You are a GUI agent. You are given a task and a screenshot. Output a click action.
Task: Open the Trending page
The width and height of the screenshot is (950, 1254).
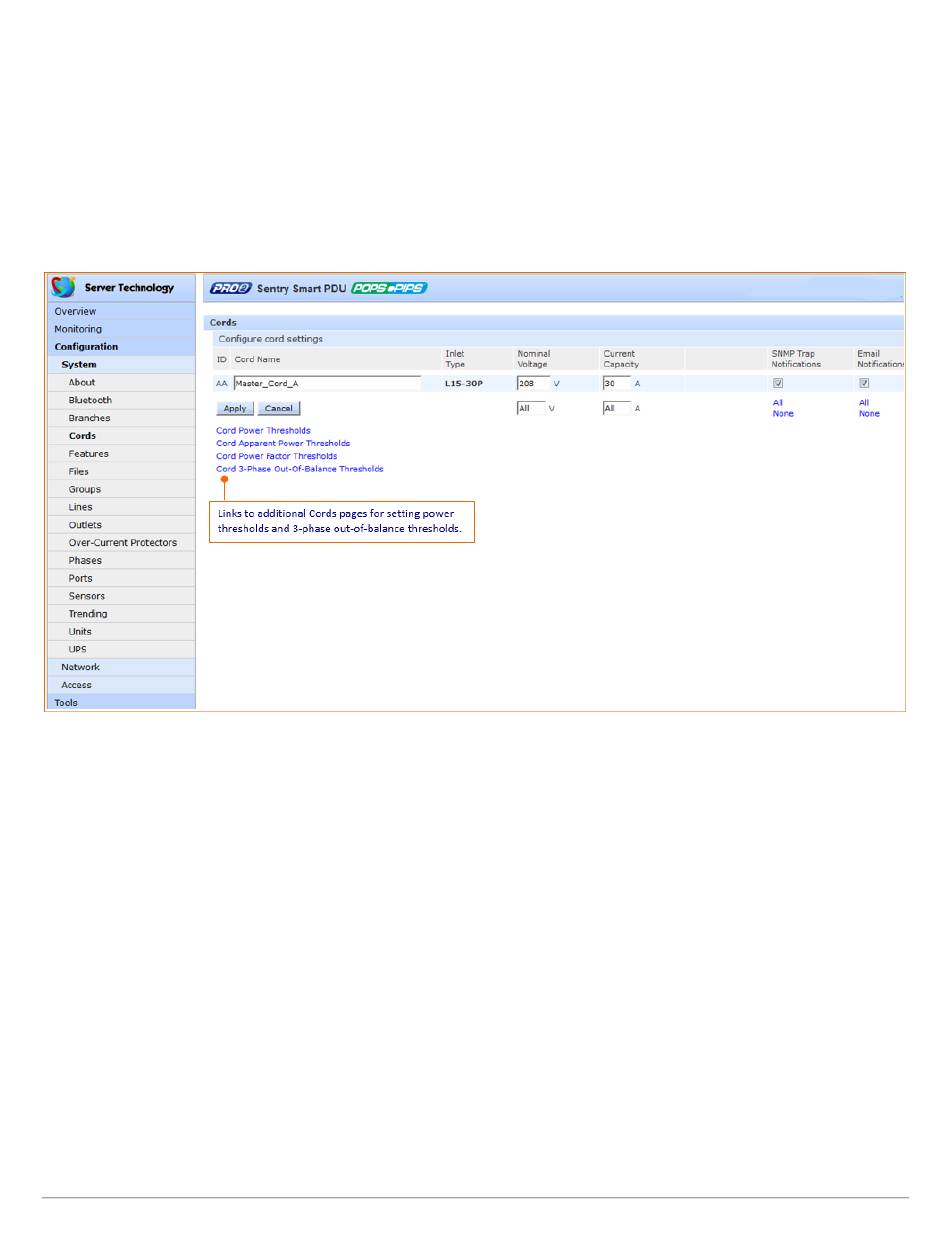(121, 614)
